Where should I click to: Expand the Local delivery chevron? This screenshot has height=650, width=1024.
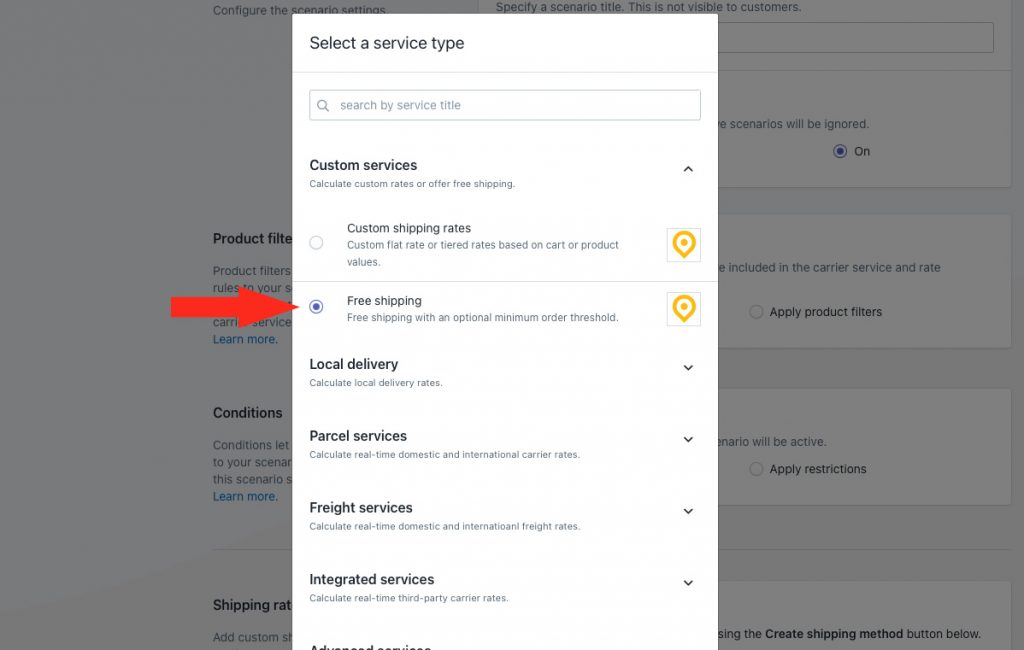tap(688, 368)
